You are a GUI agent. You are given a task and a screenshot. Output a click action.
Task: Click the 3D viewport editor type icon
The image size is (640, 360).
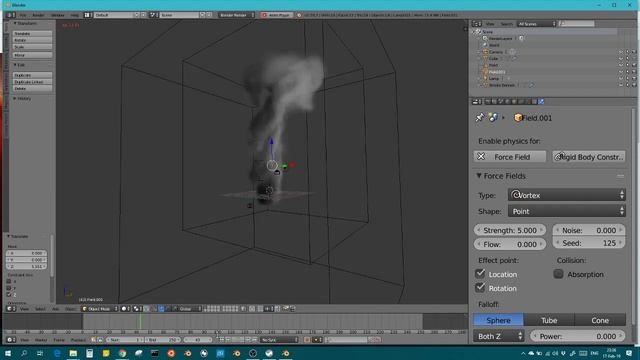tap(10, 309)
